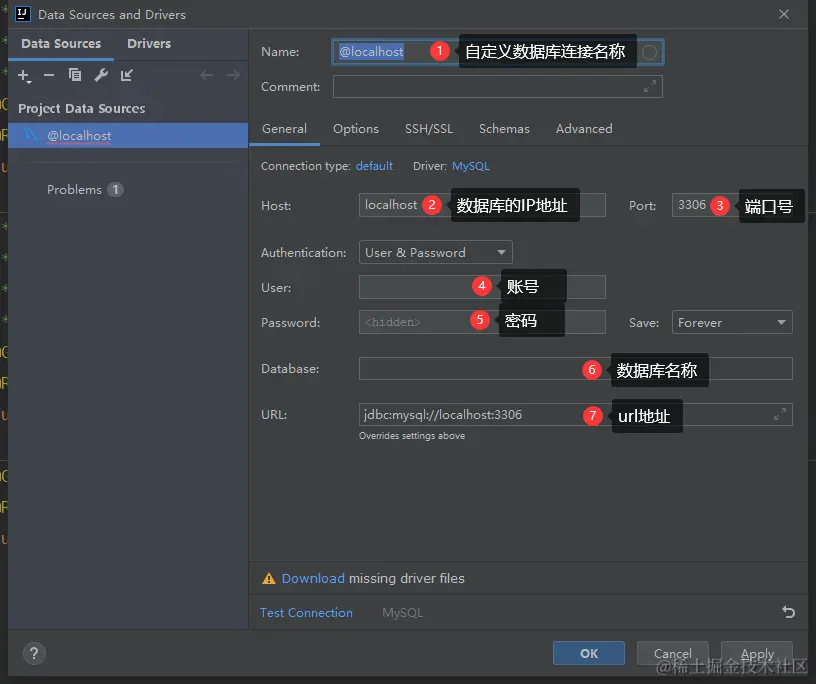This screenshot has height=684, width=816.
Task: Click the Cancel button
Action: 672,653
